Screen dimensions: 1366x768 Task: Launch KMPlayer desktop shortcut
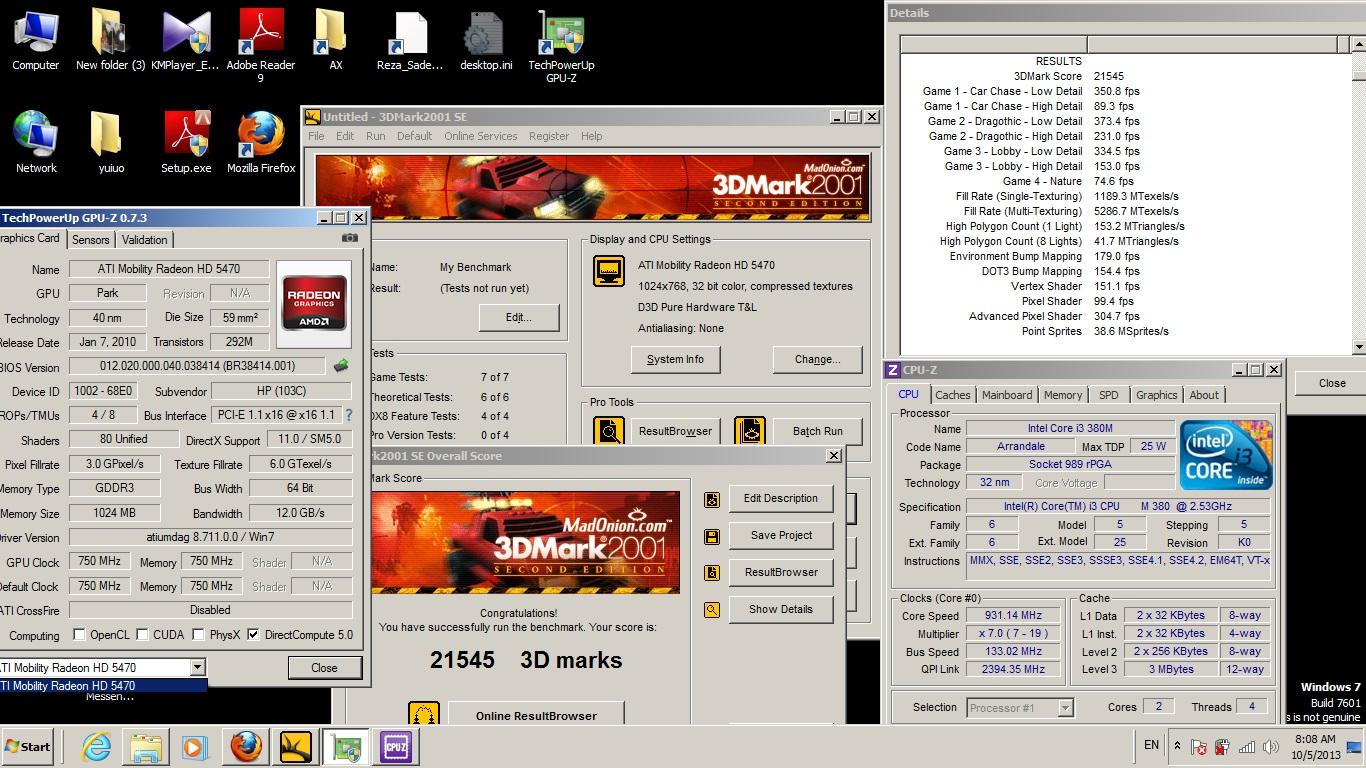(185, 40)
